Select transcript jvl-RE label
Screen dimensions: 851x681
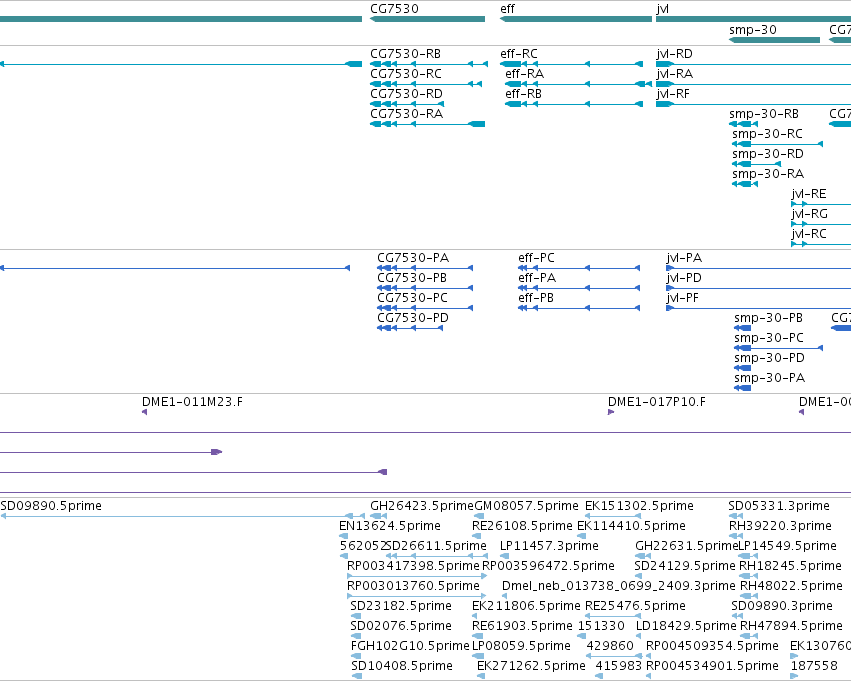[809, 194]
